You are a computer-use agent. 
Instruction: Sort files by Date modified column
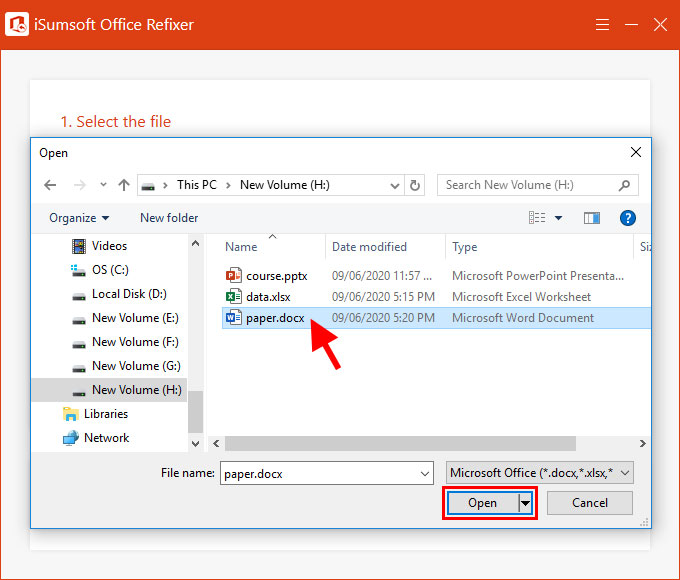(x=369, y=247)
